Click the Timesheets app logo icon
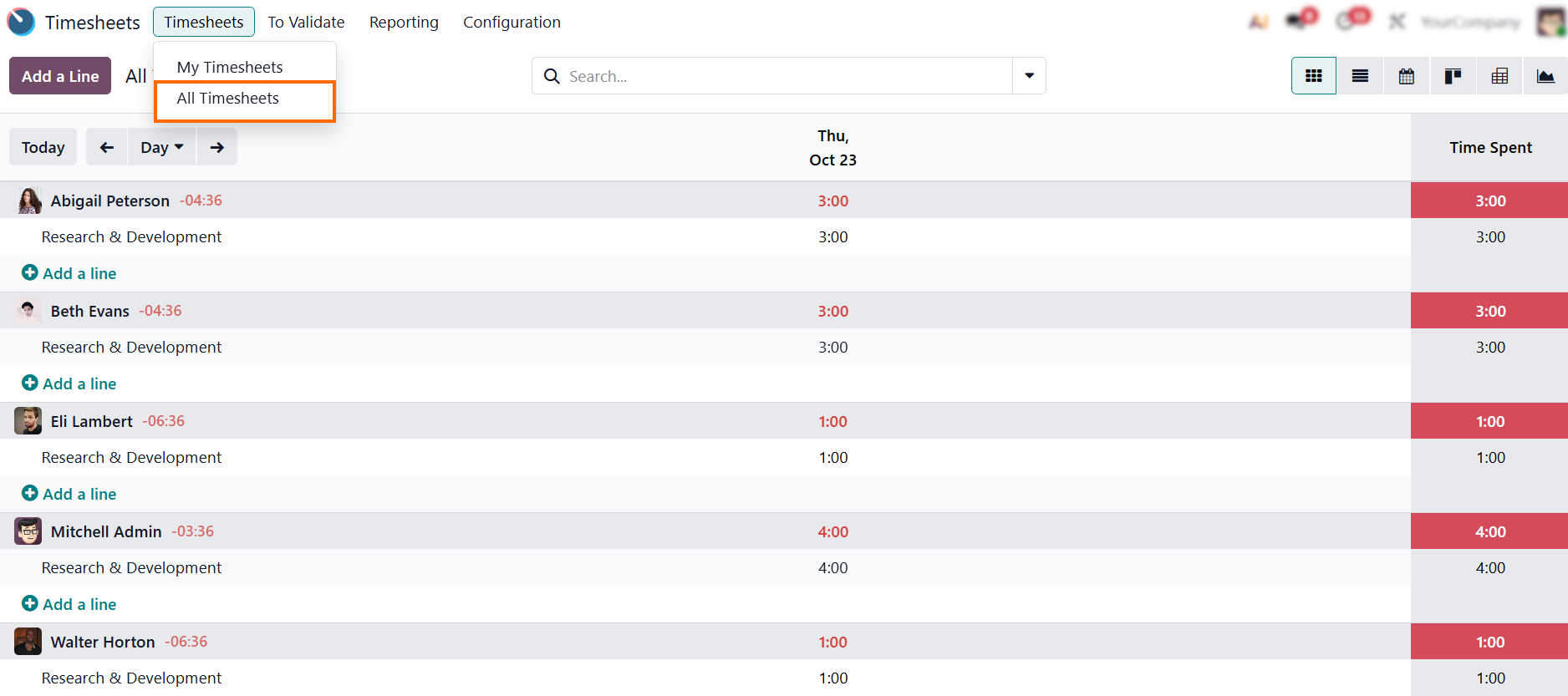This screenshot has height=696, width=1568. [21, 22]
